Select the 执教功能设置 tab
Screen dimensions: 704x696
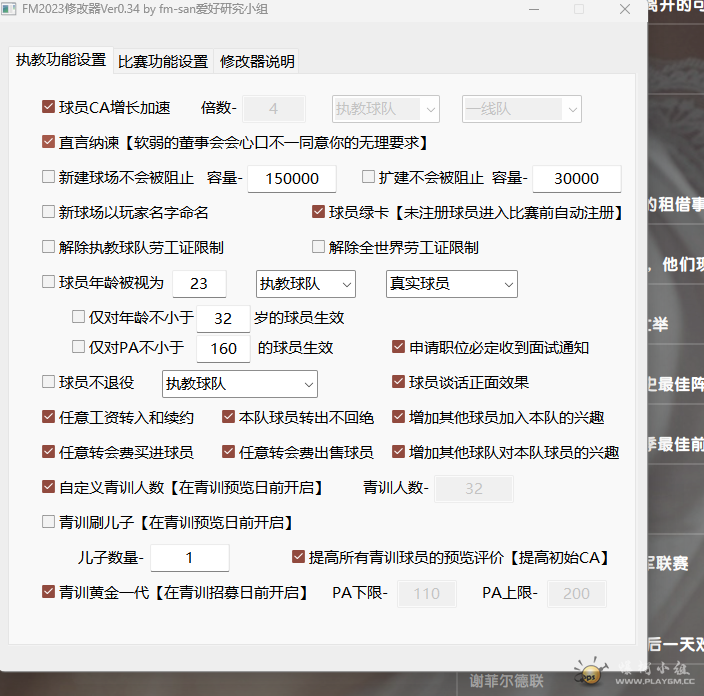pos(60,60)
